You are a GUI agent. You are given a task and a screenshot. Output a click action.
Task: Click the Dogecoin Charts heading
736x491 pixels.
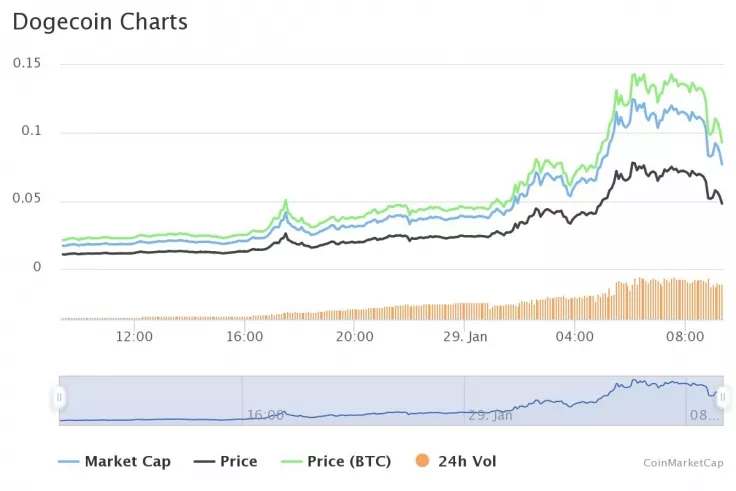100,22
